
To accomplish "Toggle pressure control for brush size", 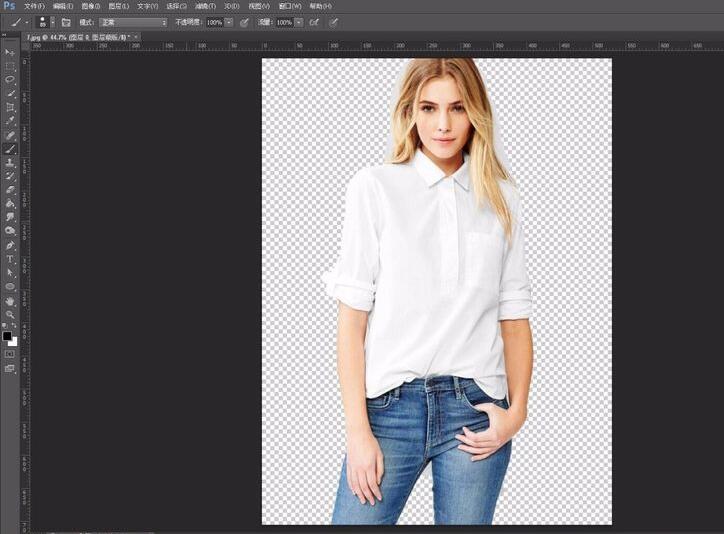I will [x=333, y=22].
